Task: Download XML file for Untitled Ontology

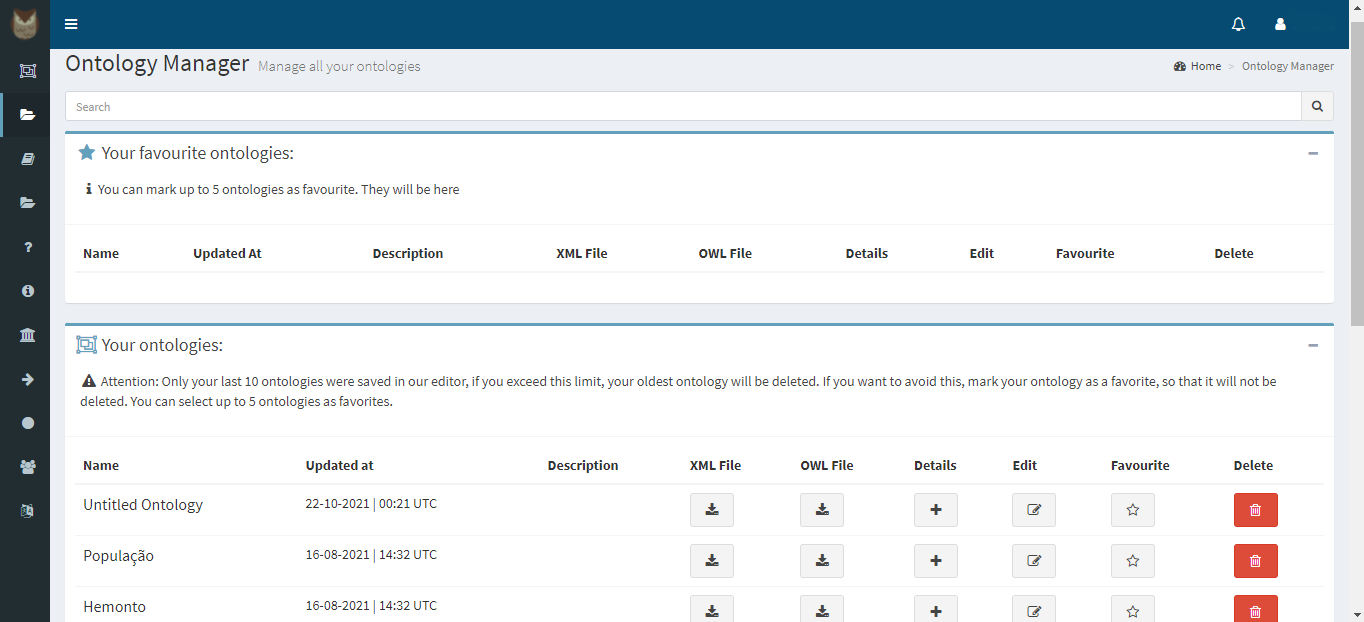Action: pos(711,510)
